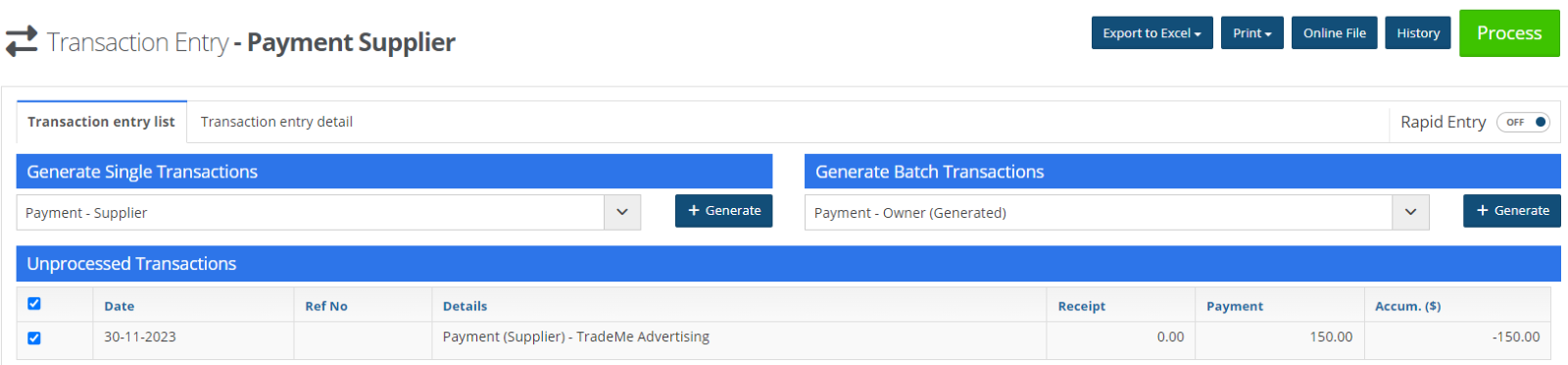Open the Print dropdown menu
This screenshot has height=365, width=1568.
1252,33
